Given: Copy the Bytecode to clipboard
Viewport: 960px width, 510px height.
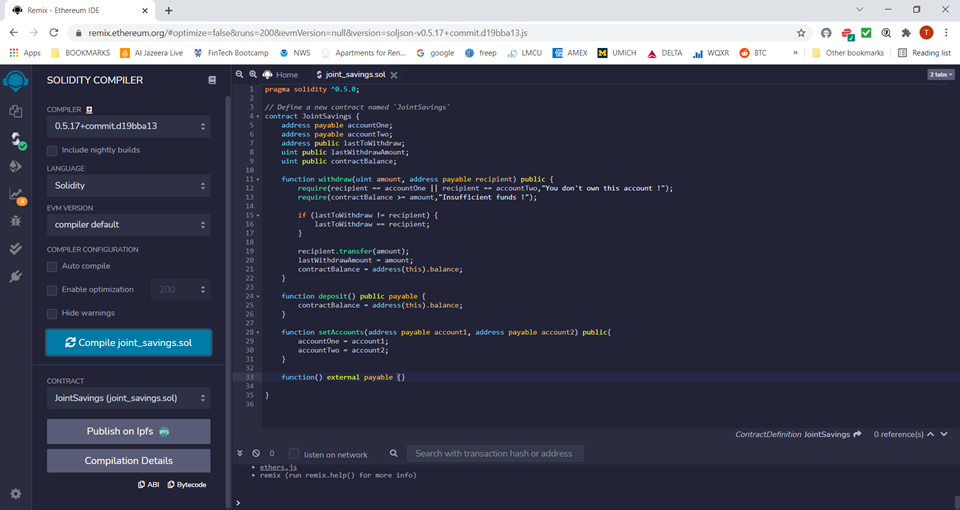Looking at the screenshot, I should [x=187, y=484].
